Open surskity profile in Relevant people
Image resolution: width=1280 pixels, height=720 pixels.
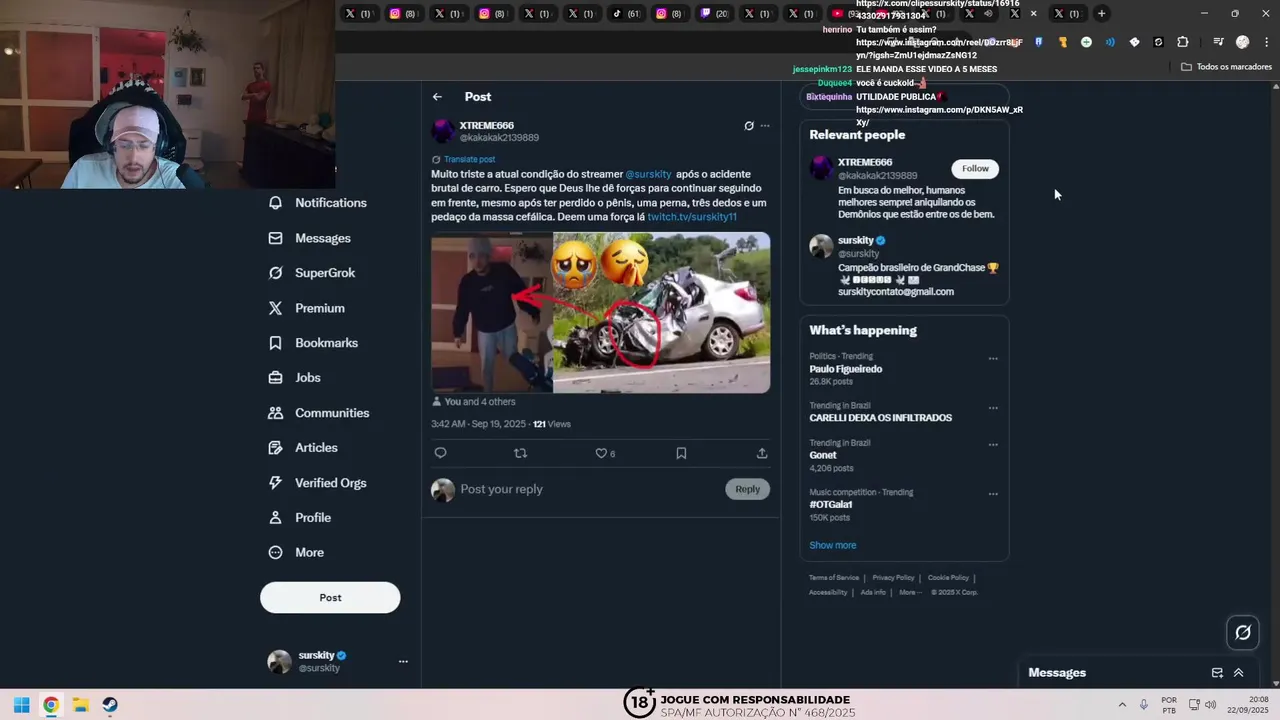pos(854,240)
